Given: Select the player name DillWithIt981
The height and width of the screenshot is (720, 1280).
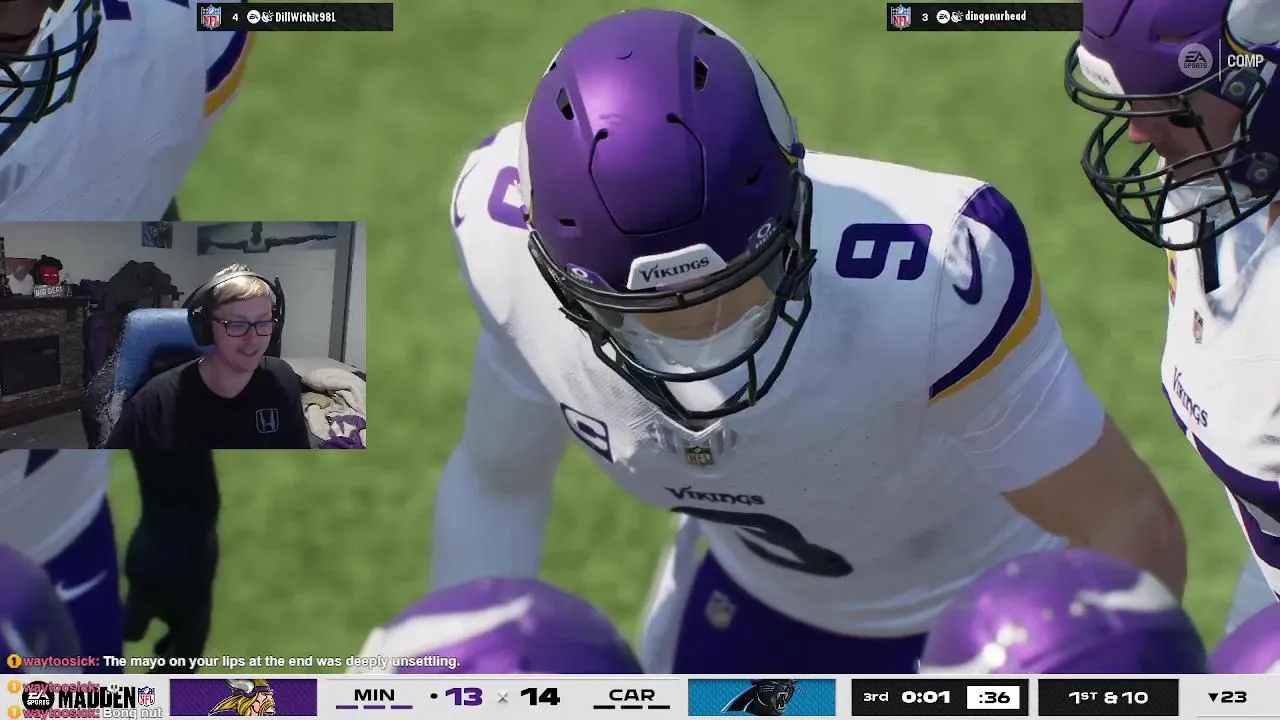Looking at the screenshot, I should tap(305, 17).
